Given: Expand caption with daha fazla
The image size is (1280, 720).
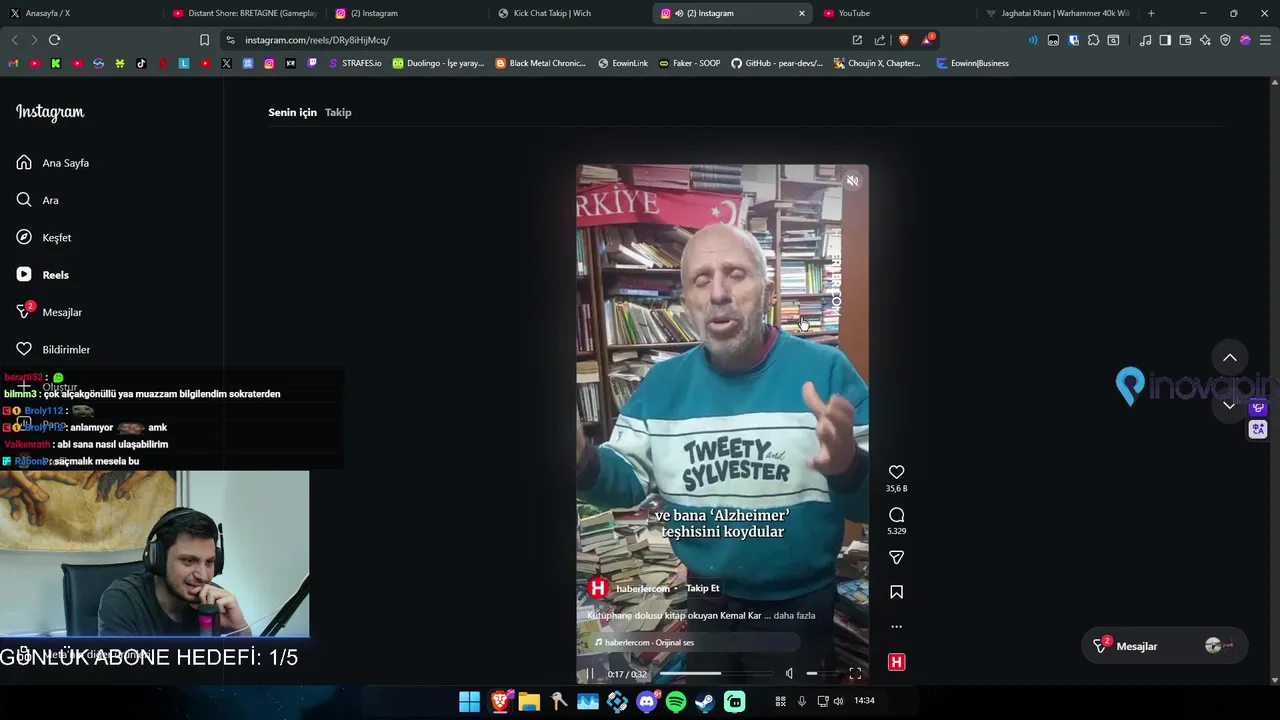Looking at the screenshot, I should [x=794, y=616].
